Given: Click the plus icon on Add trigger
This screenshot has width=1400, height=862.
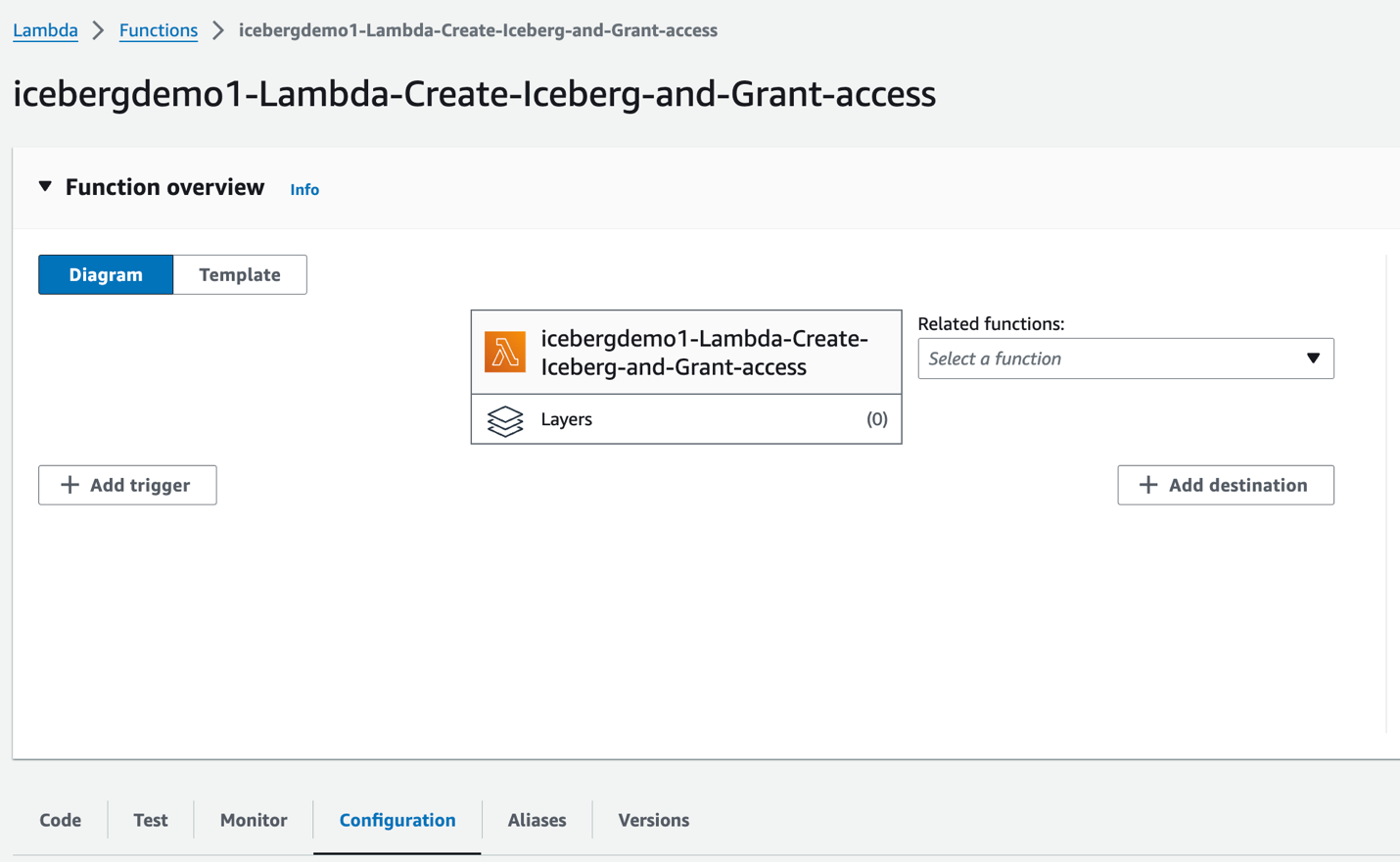Looking at the screenshot, I should click(x=70, y=485).
